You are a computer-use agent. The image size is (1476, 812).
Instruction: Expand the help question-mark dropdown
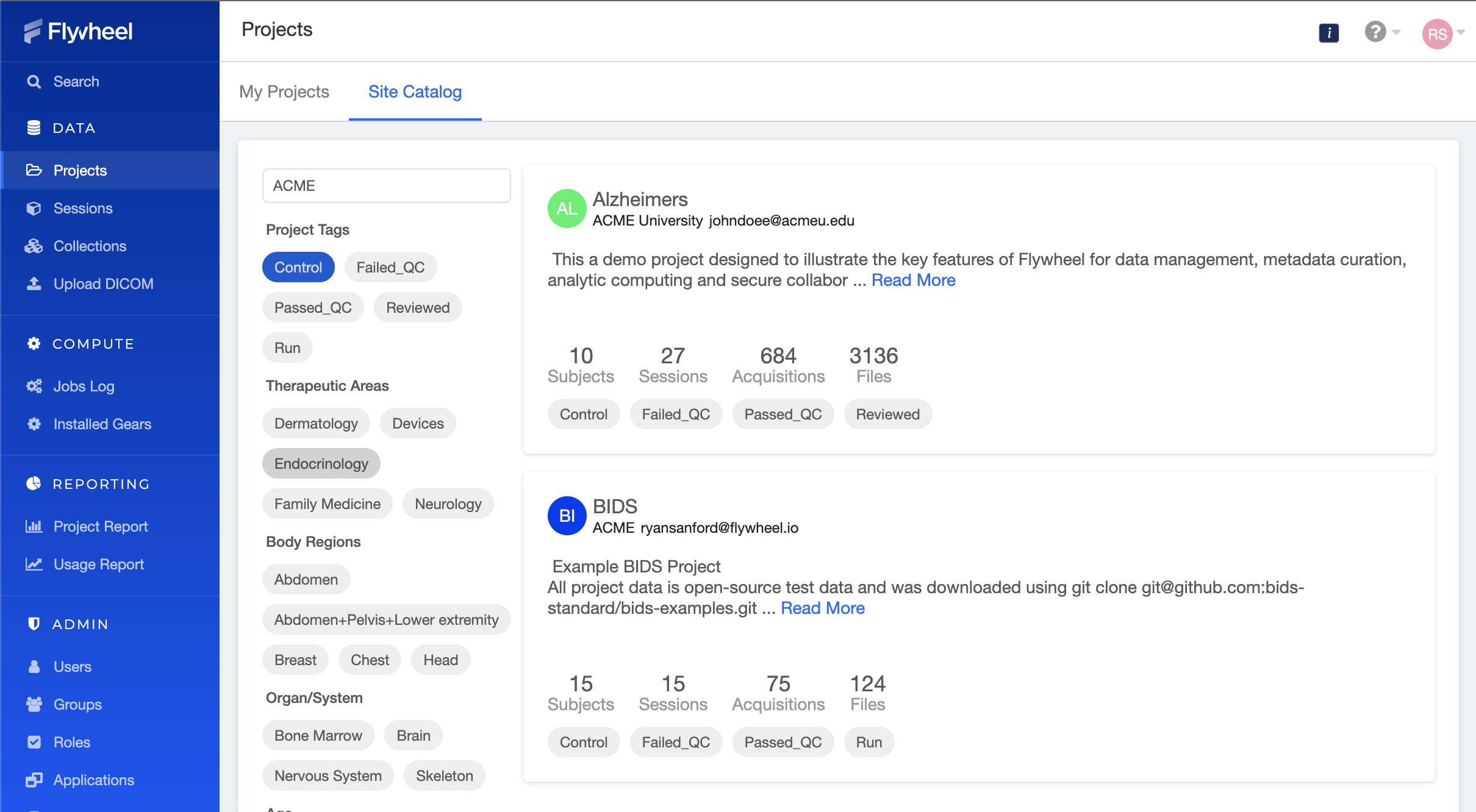pos(1381,31)
